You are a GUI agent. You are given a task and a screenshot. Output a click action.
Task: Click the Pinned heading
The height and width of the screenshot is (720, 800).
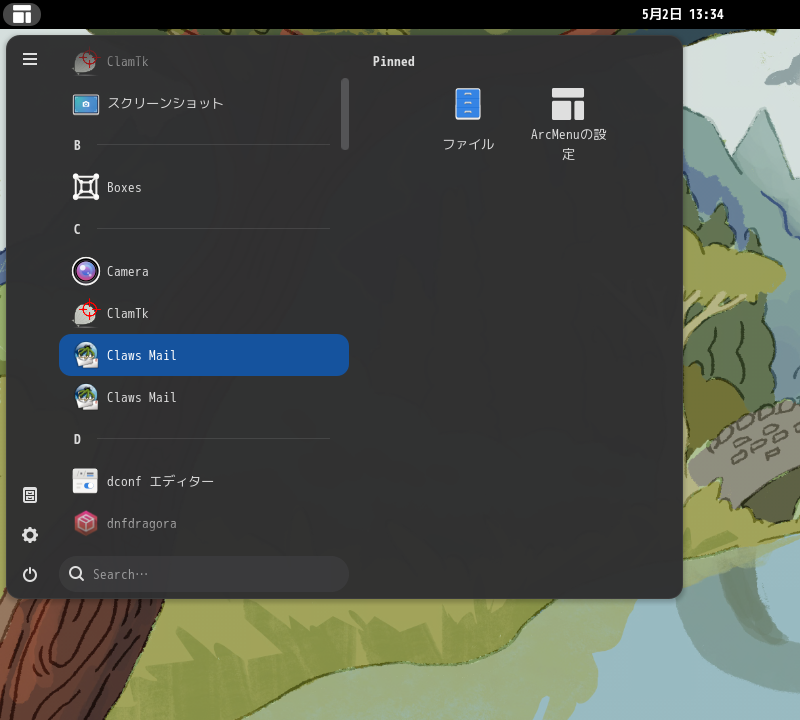pos(393,61)
